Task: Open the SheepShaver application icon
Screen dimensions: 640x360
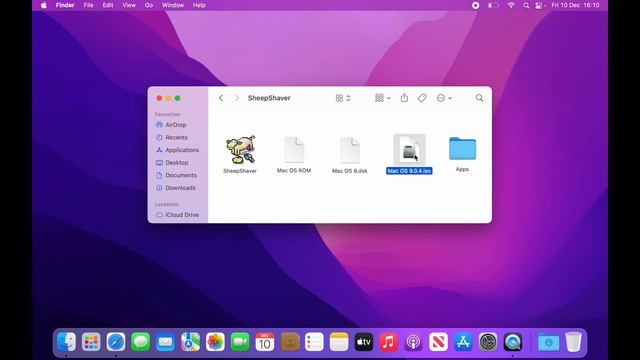Action: coord(240,150)
